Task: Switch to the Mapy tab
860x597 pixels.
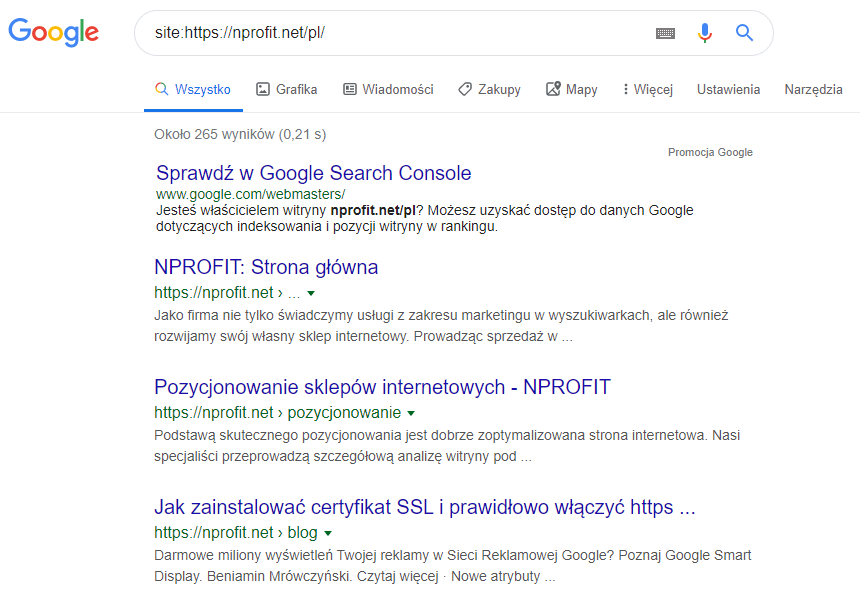Action: 572,89
